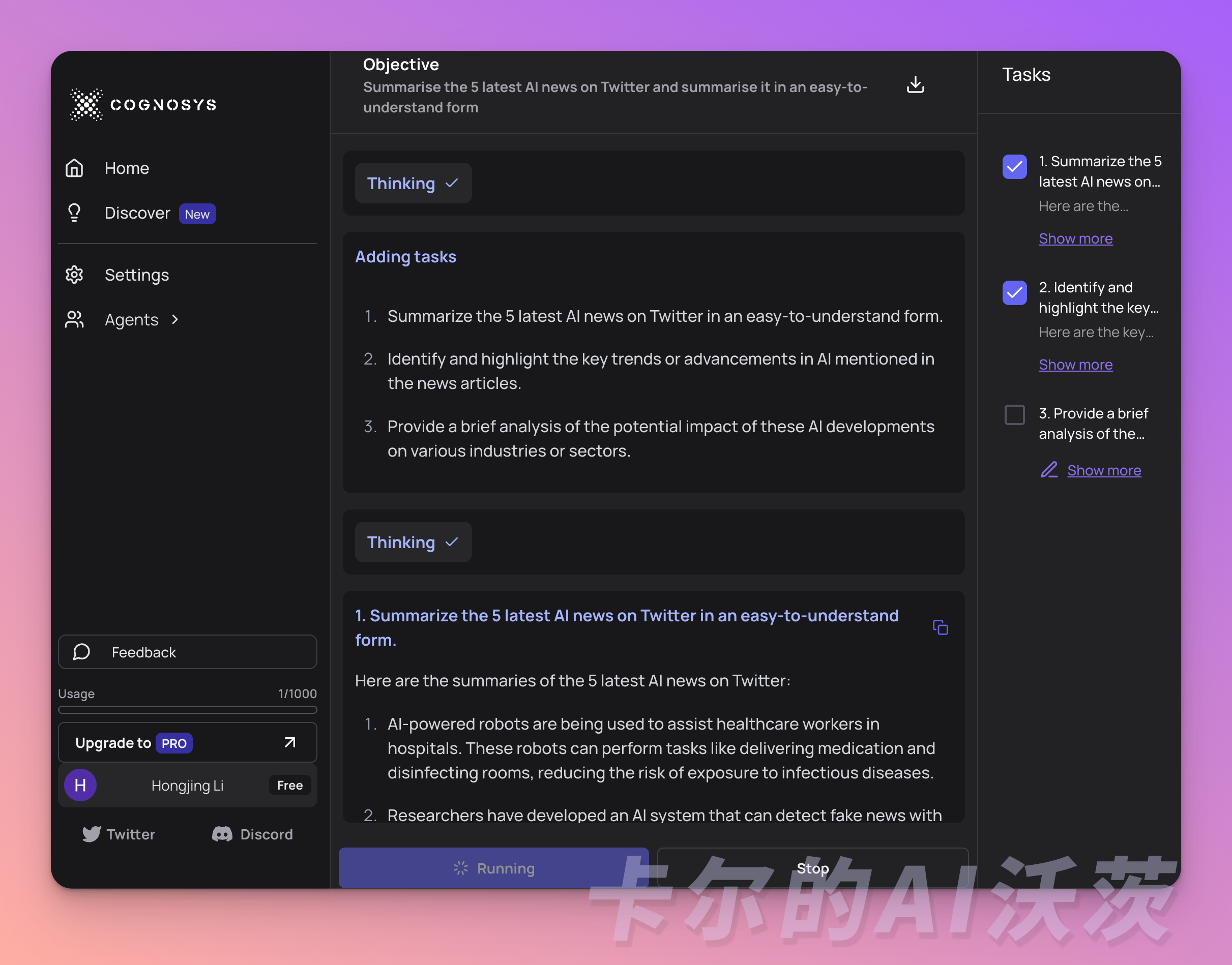Uncheck task 2 Identify and highlight checkbox
Viewport: 1232px width, 965px height.
tap(1015, 293)
